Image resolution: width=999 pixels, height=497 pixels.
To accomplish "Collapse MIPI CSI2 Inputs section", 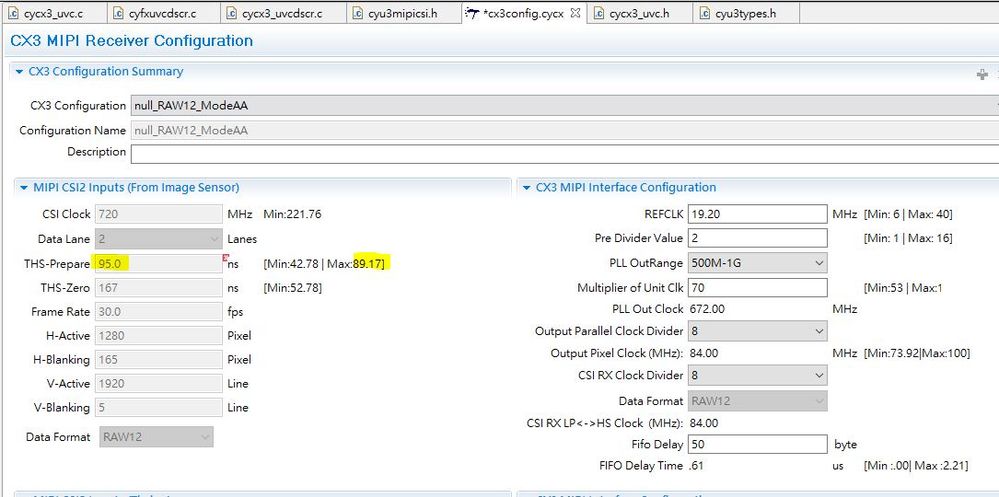I will pos(24,188).
